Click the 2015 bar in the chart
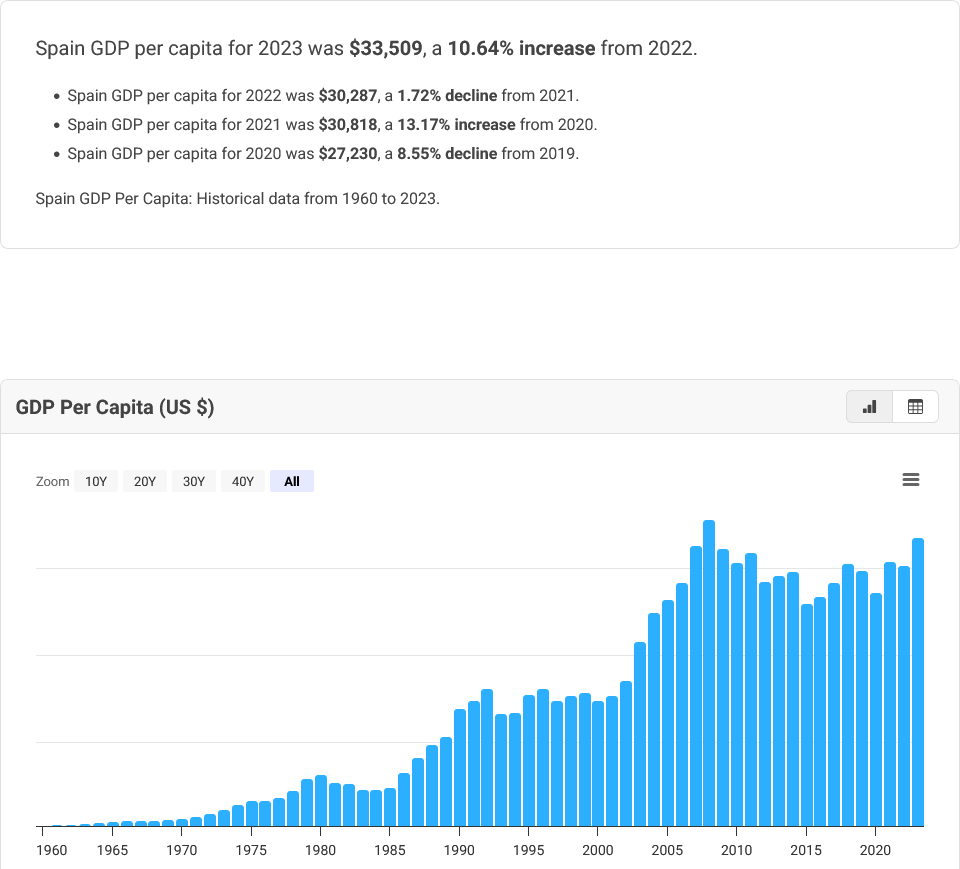This screenshot has height=869, width=960. pos(807,715)
